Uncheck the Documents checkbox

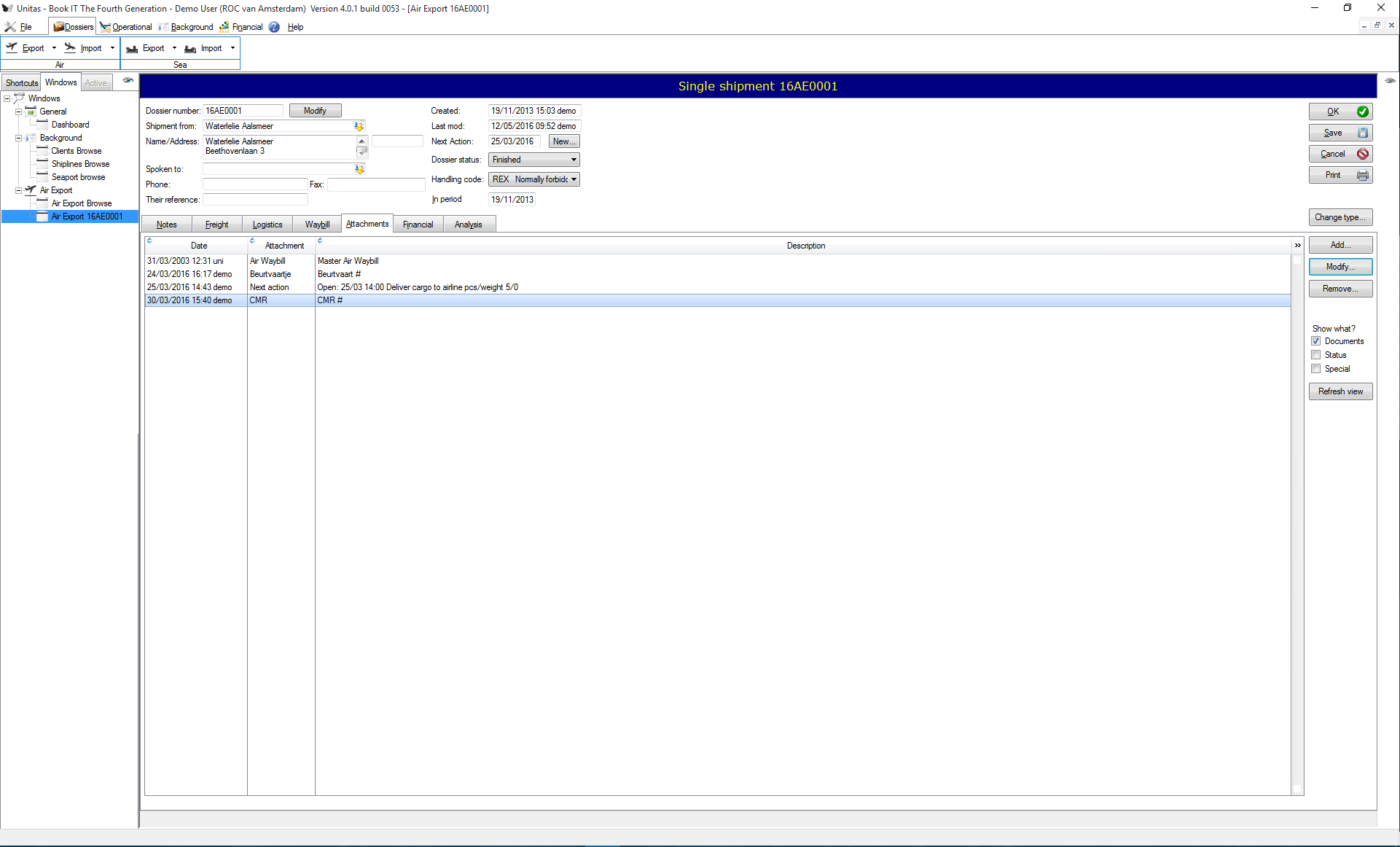[1316, 341]
